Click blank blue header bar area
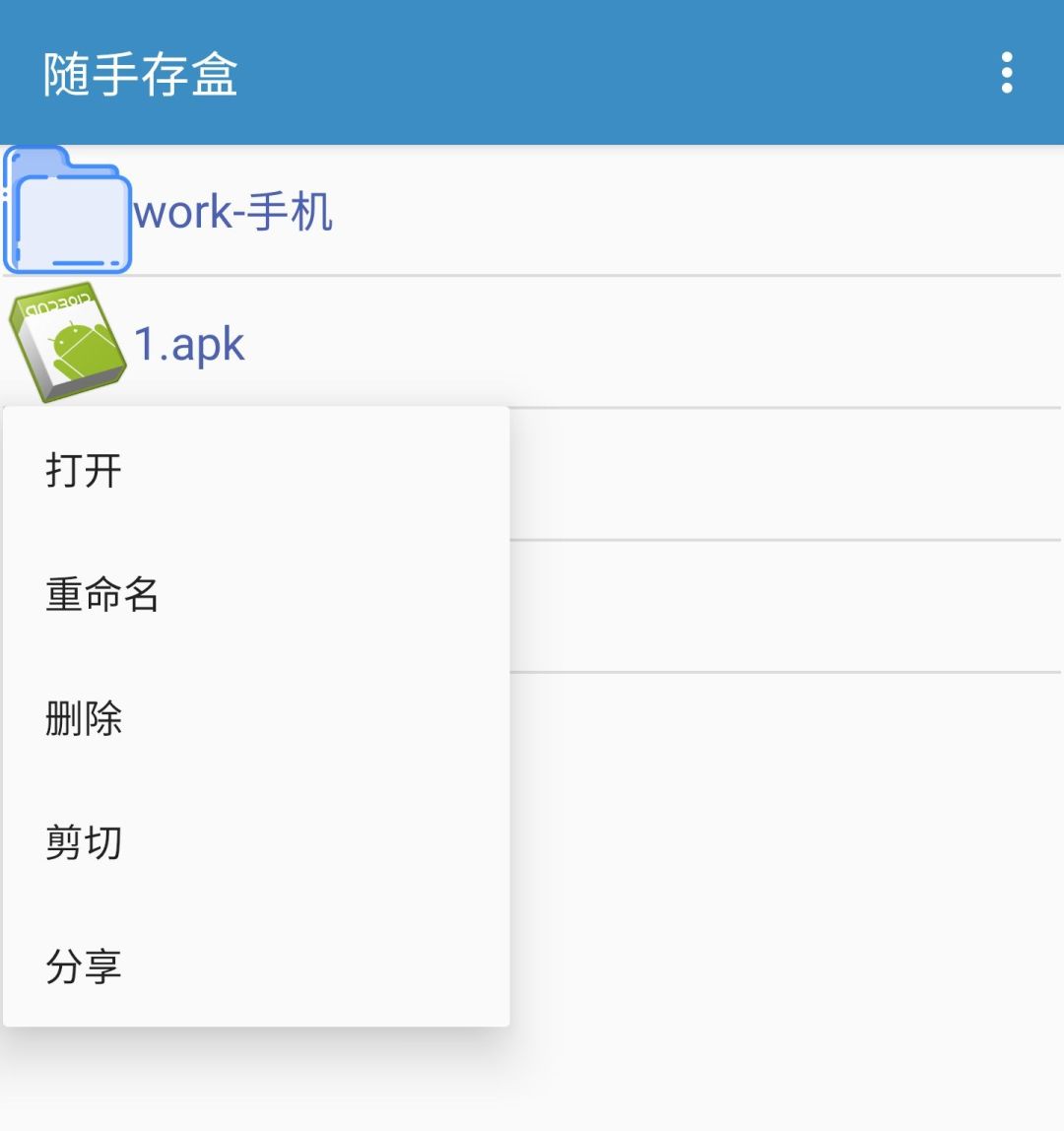Viewport: 1064px width, 1131px height. [x=613, y=72]
